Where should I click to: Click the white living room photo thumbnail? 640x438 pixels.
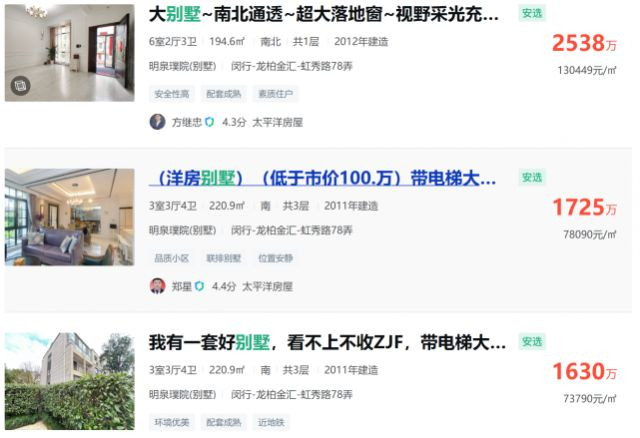(x=69, y=53)
